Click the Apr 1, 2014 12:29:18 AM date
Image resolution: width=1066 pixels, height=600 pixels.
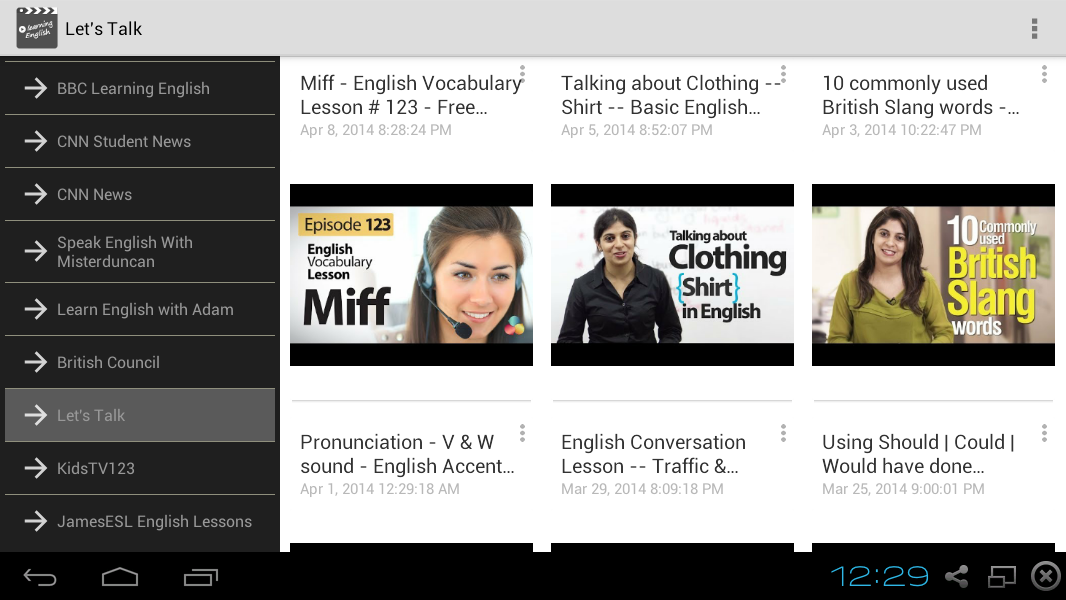coord(380,489)
